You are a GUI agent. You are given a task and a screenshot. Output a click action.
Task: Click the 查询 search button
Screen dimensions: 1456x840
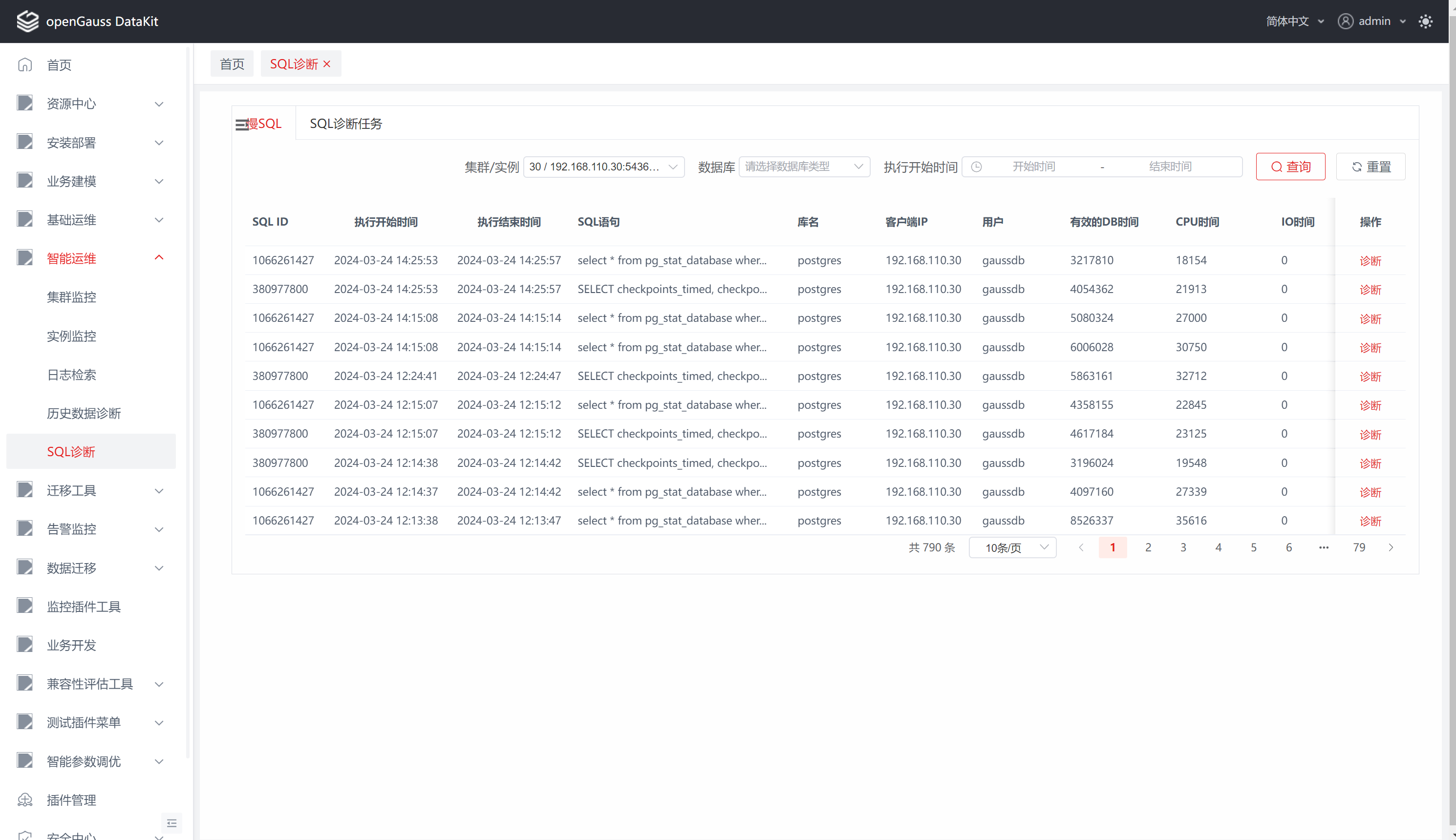pos(1290,167)
